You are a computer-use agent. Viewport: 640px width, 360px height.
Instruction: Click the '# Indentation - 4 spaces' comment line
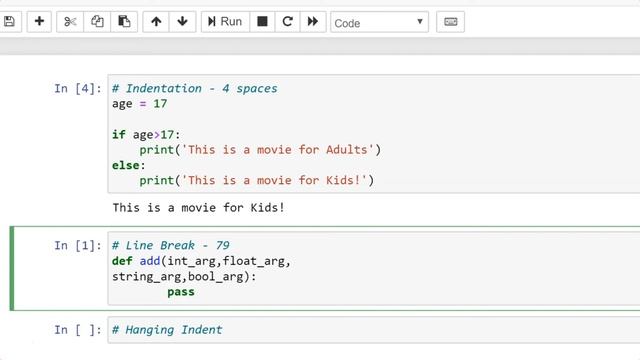click(195, 89)
